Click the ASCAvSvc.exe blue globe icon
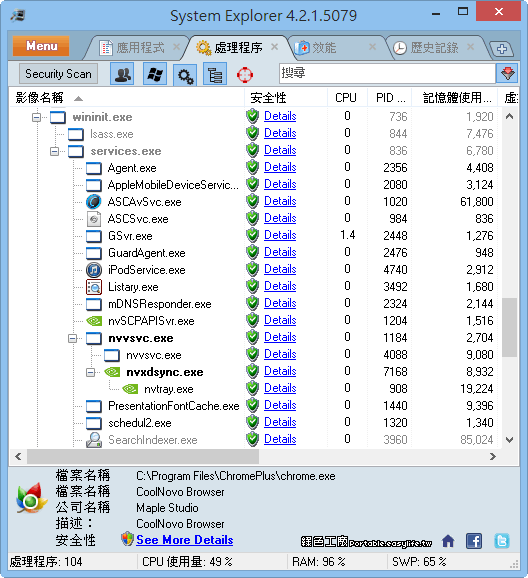The width and height of the screenshot is (528, 578). 94,202
